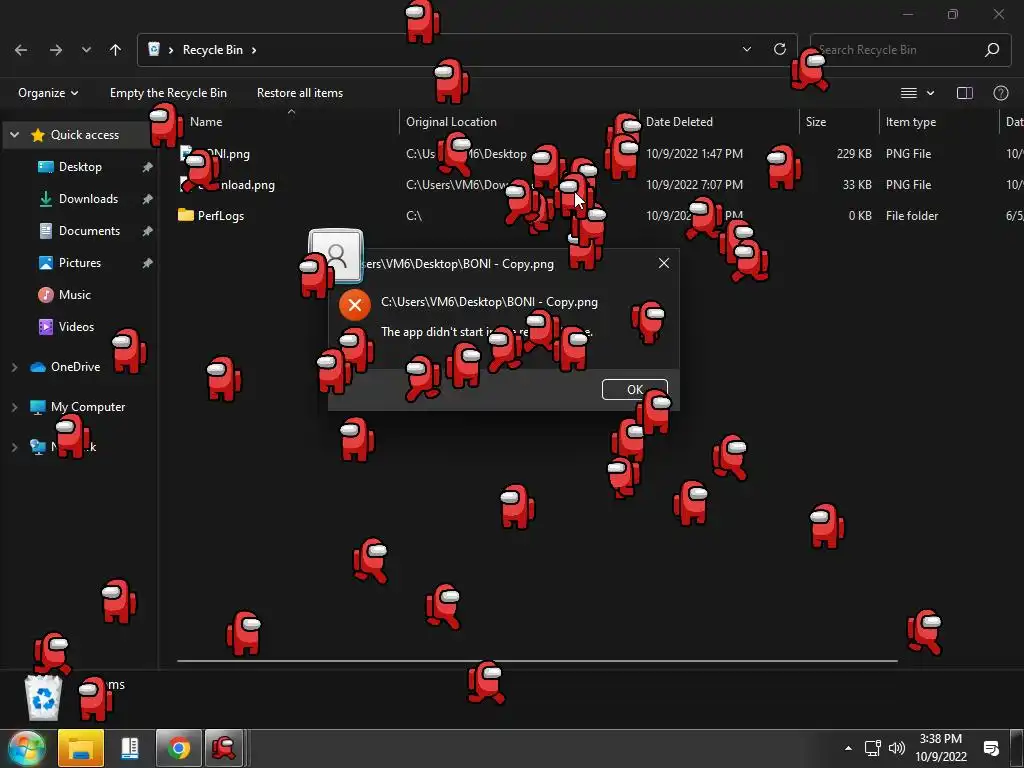Click OK in the error dialog
The height and width of the screenshot is (768, 1024).
click(635, 390)
